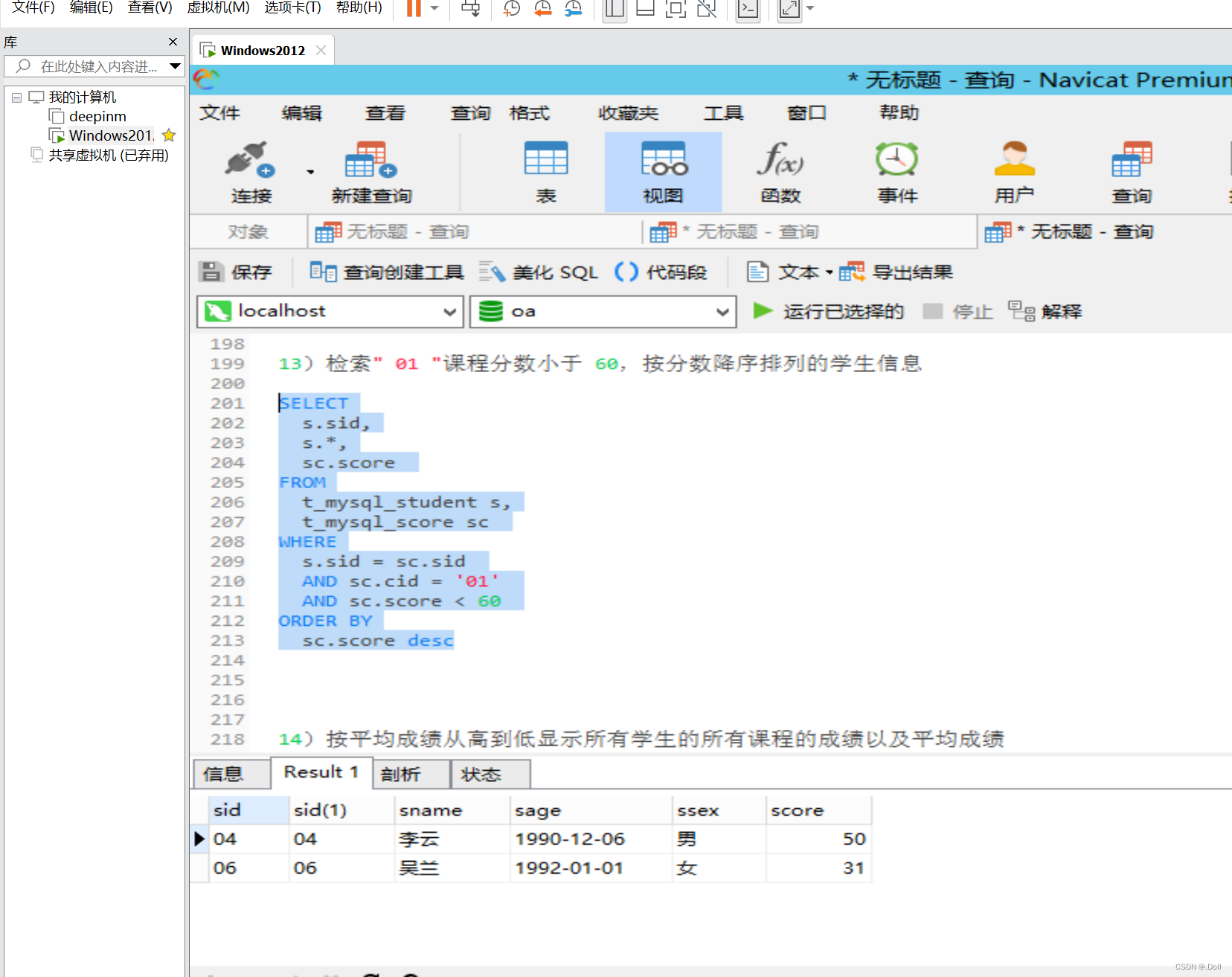Click the Explain (解释) button

(x=1045, y=311)
